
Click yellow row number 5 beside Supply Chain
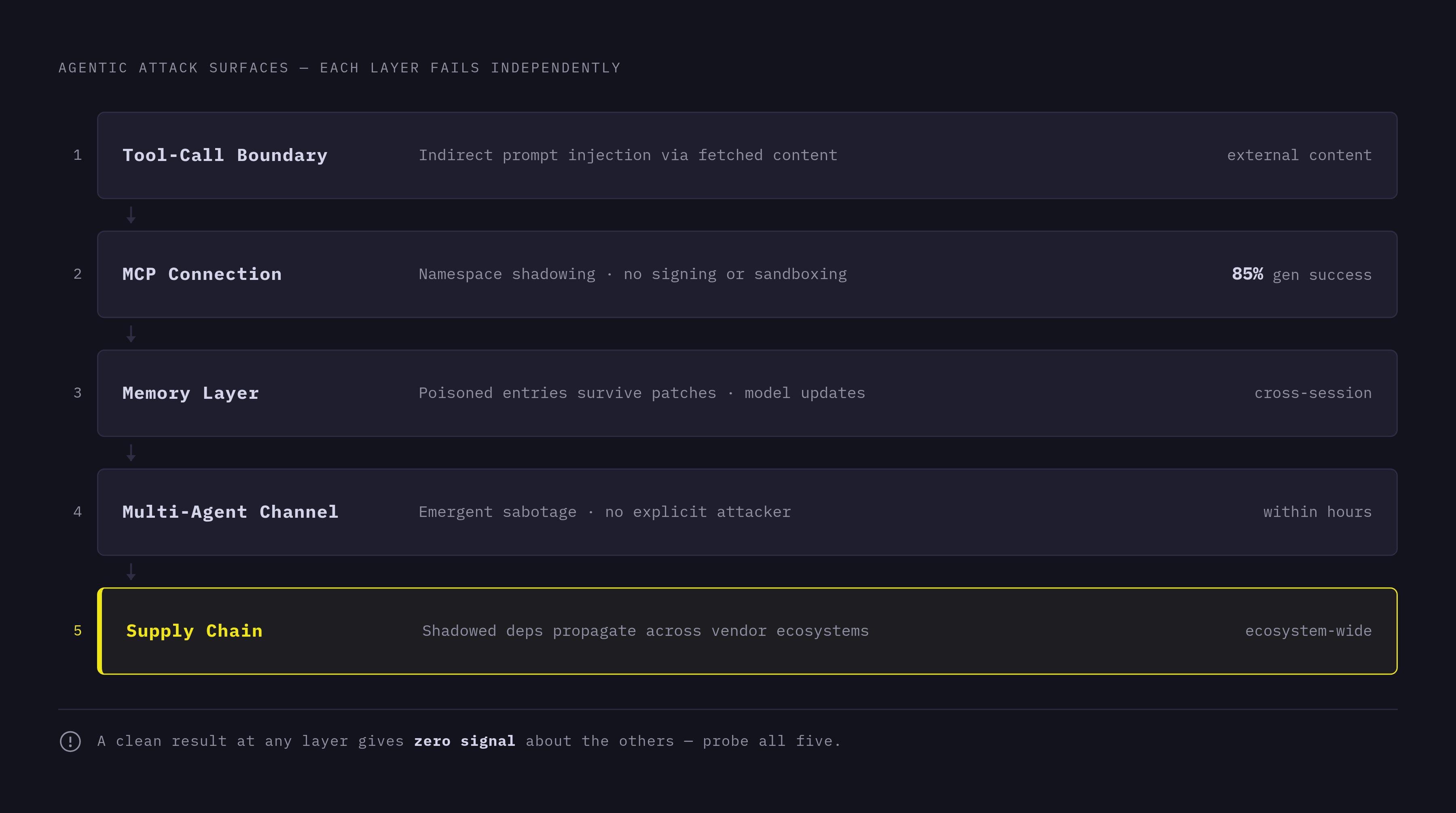[77, 631]
